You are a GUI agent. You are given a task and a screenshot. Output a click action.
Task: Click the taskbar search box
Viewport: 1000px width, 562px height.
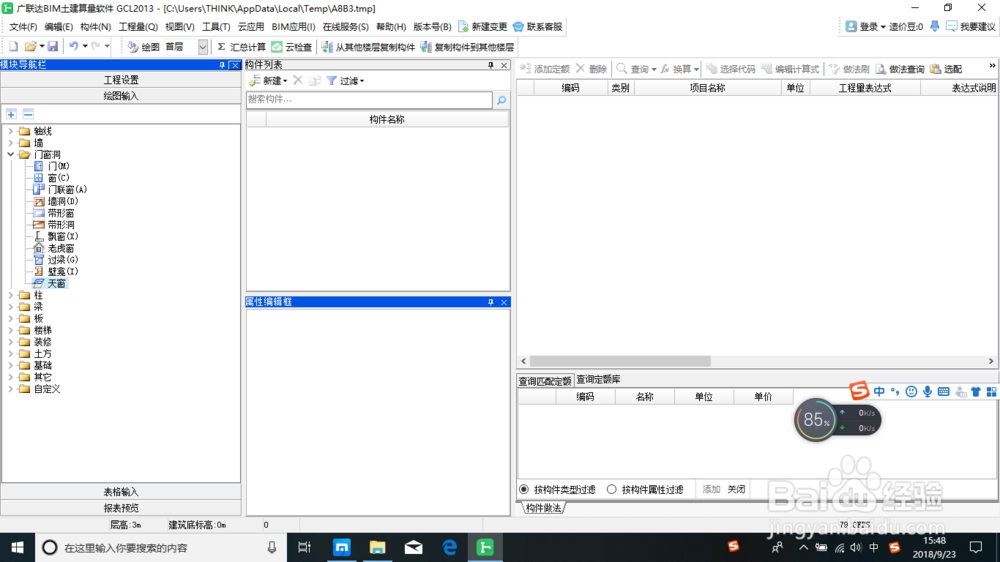coord(160,547)
